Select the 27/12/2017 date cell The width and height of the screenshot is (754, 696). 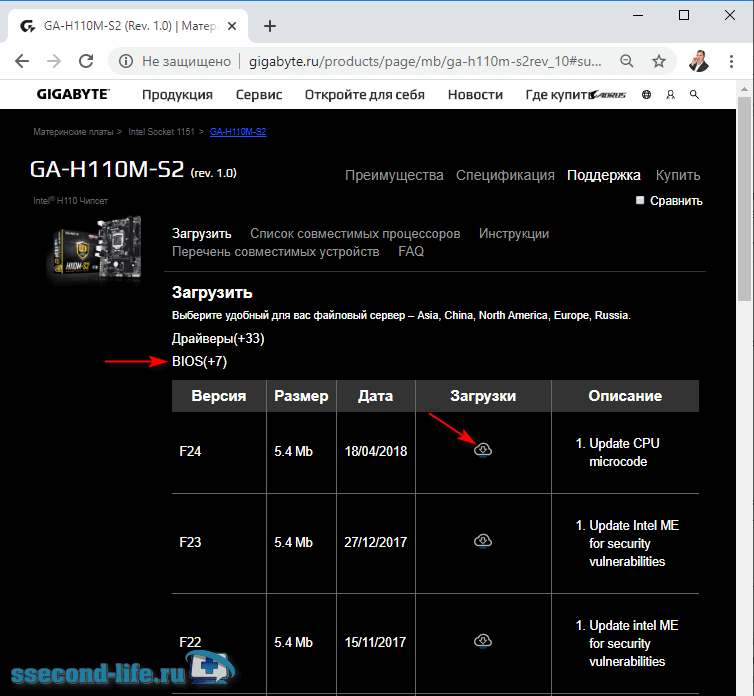click(376, 542)
